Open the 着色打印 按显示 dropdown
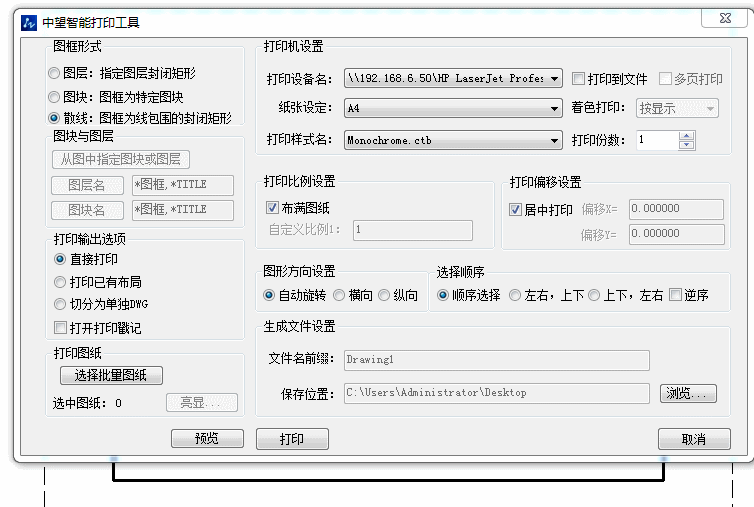Screen dimensions: 754x507 (677, 108)
